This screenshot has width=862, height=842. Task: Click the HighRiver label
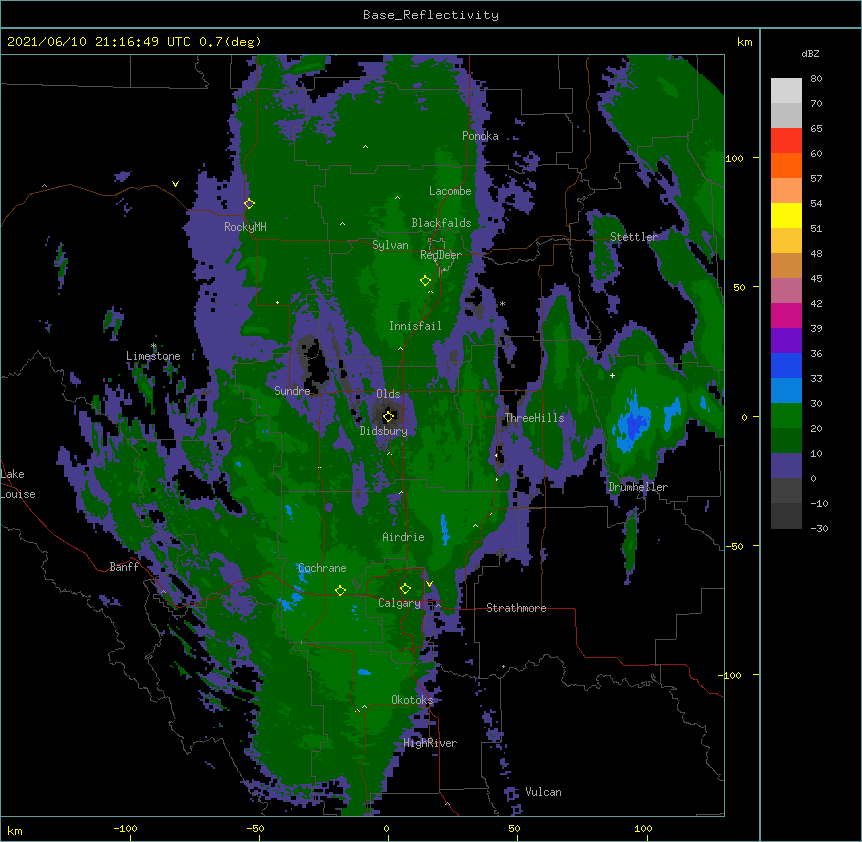[430, 743]
